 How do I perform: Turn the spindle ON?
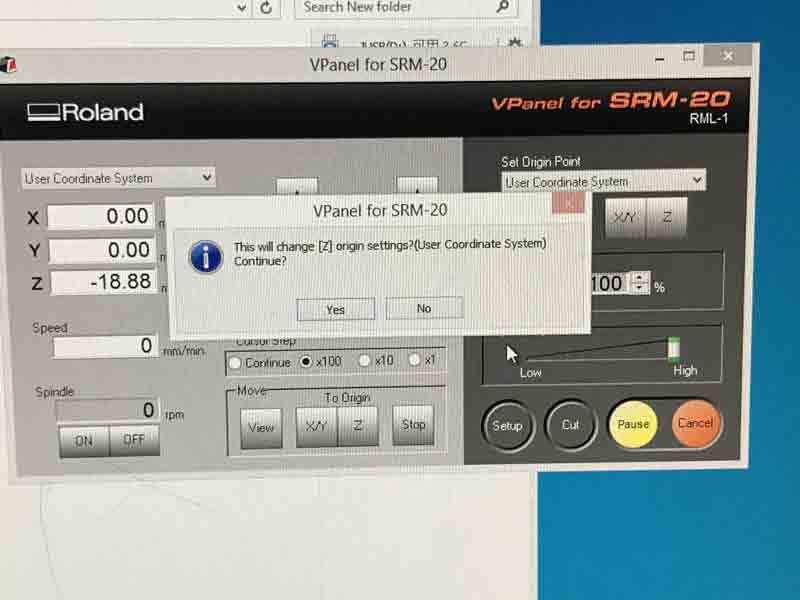tap(84, 441)
